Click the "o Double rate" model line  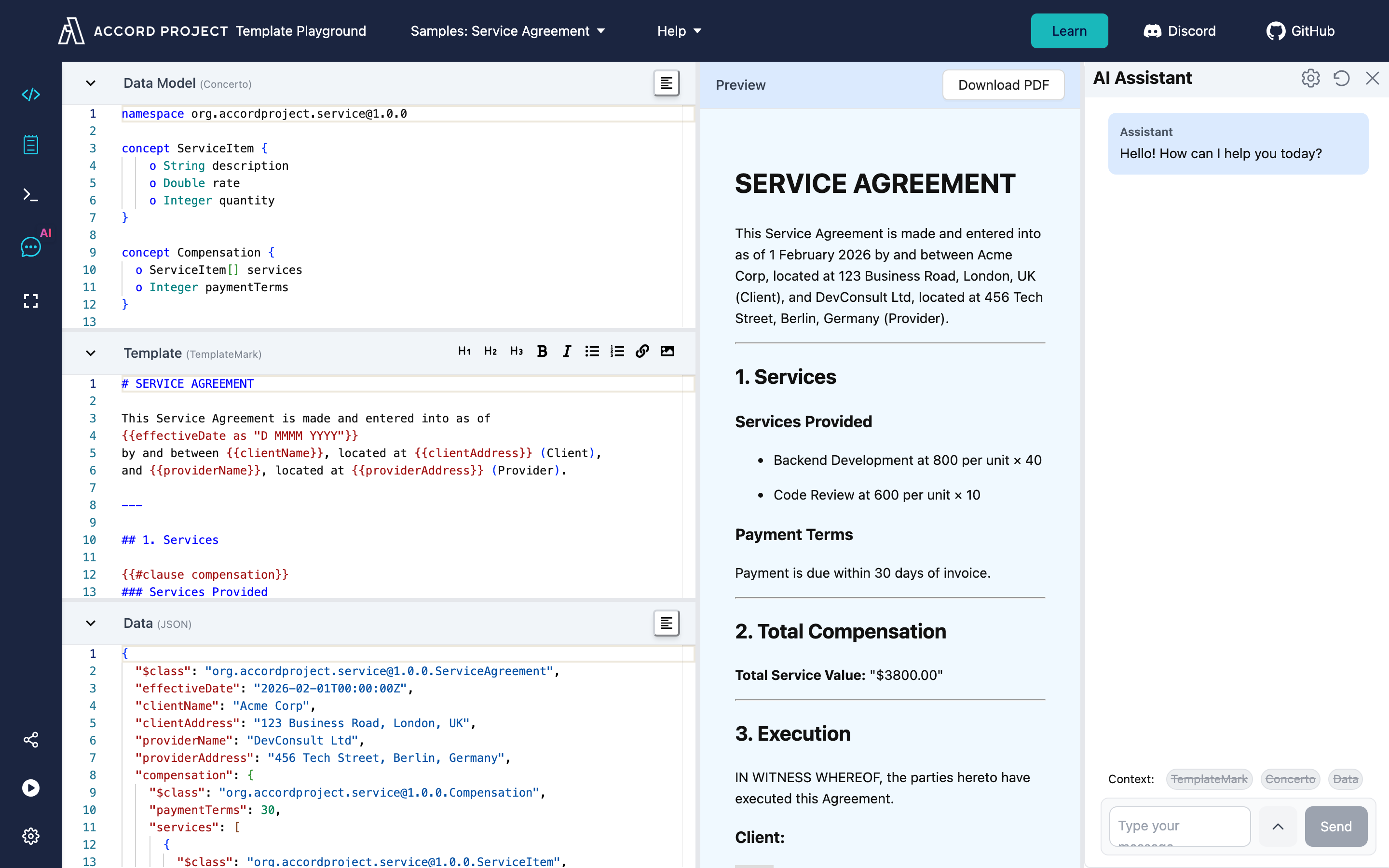point(194,183)
